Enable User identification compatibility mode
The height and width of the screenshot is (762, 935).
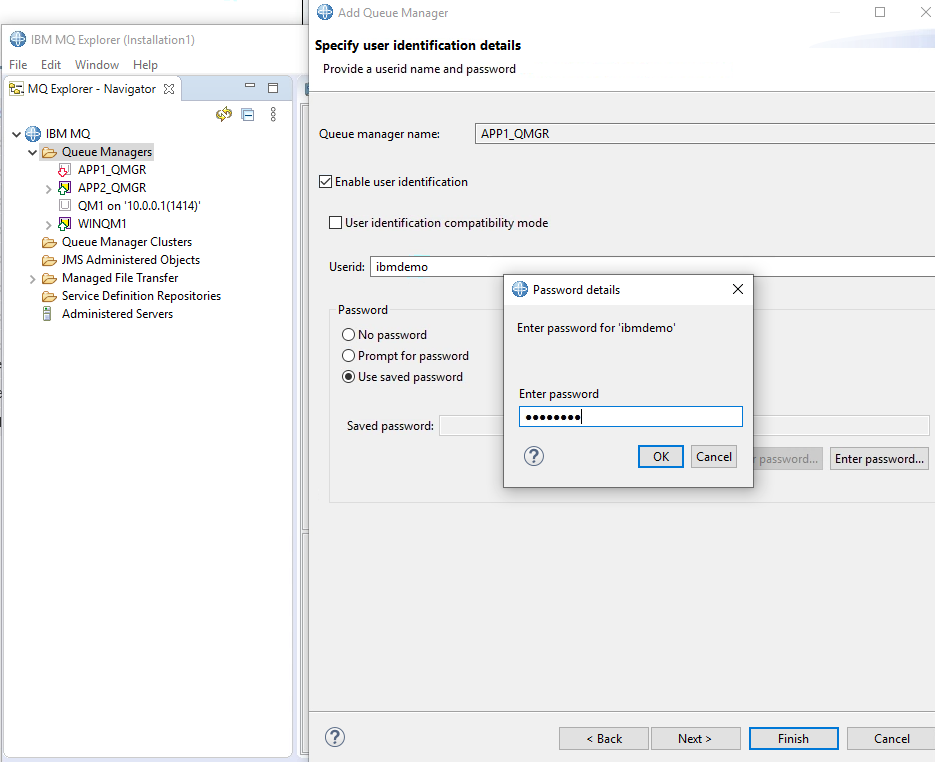(336, 222)
